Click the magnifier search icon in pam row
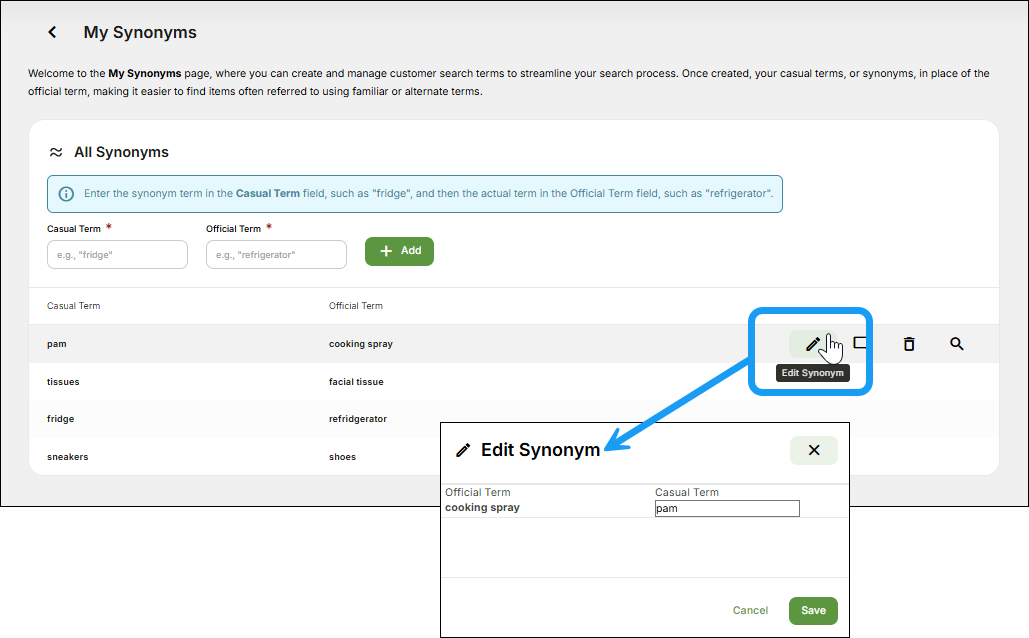 (956, 344)
